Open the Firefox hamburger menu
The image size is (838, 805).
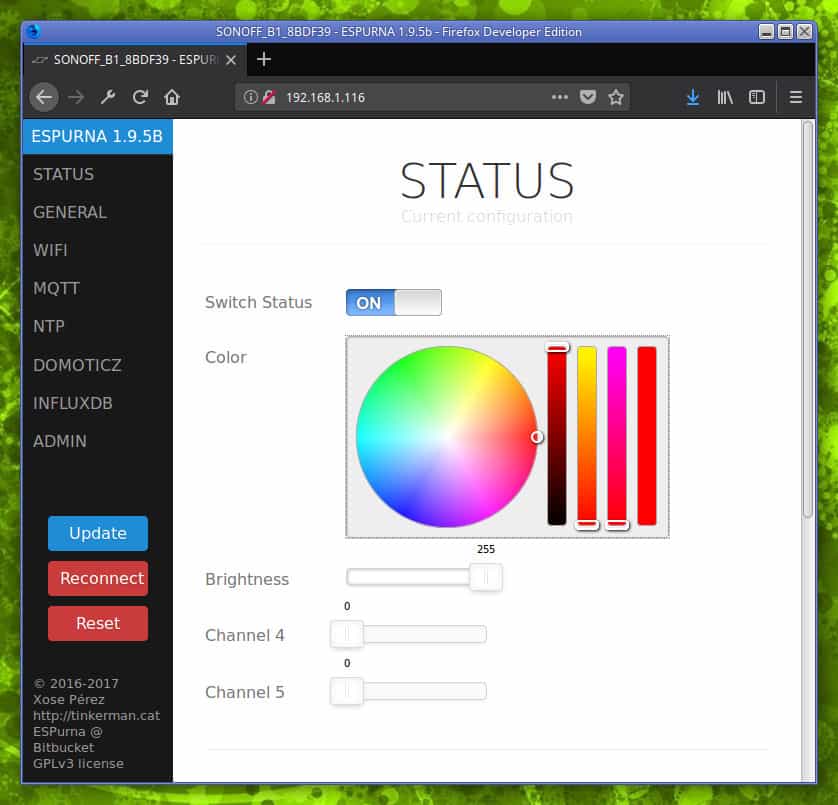coord(796,97)
